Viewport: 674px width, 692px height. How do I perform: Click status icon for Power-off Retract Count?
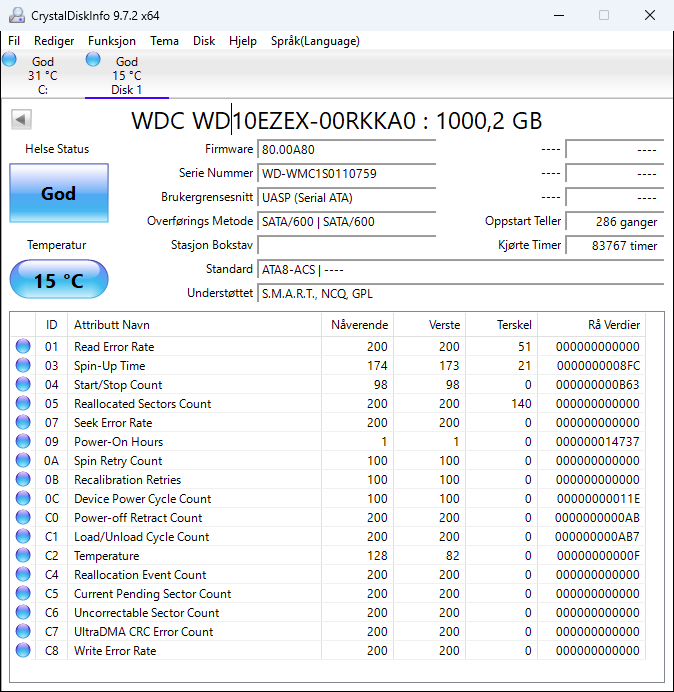coord(23,517)
